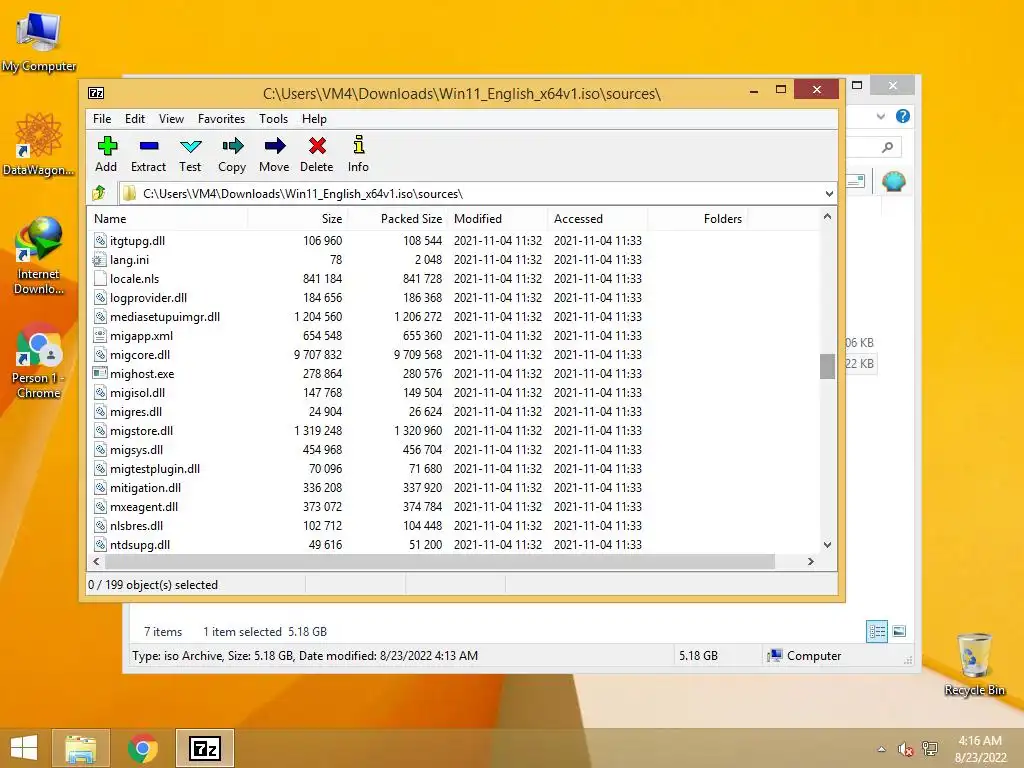Switch Explorer to large icons view

click(x=899, y=632)
